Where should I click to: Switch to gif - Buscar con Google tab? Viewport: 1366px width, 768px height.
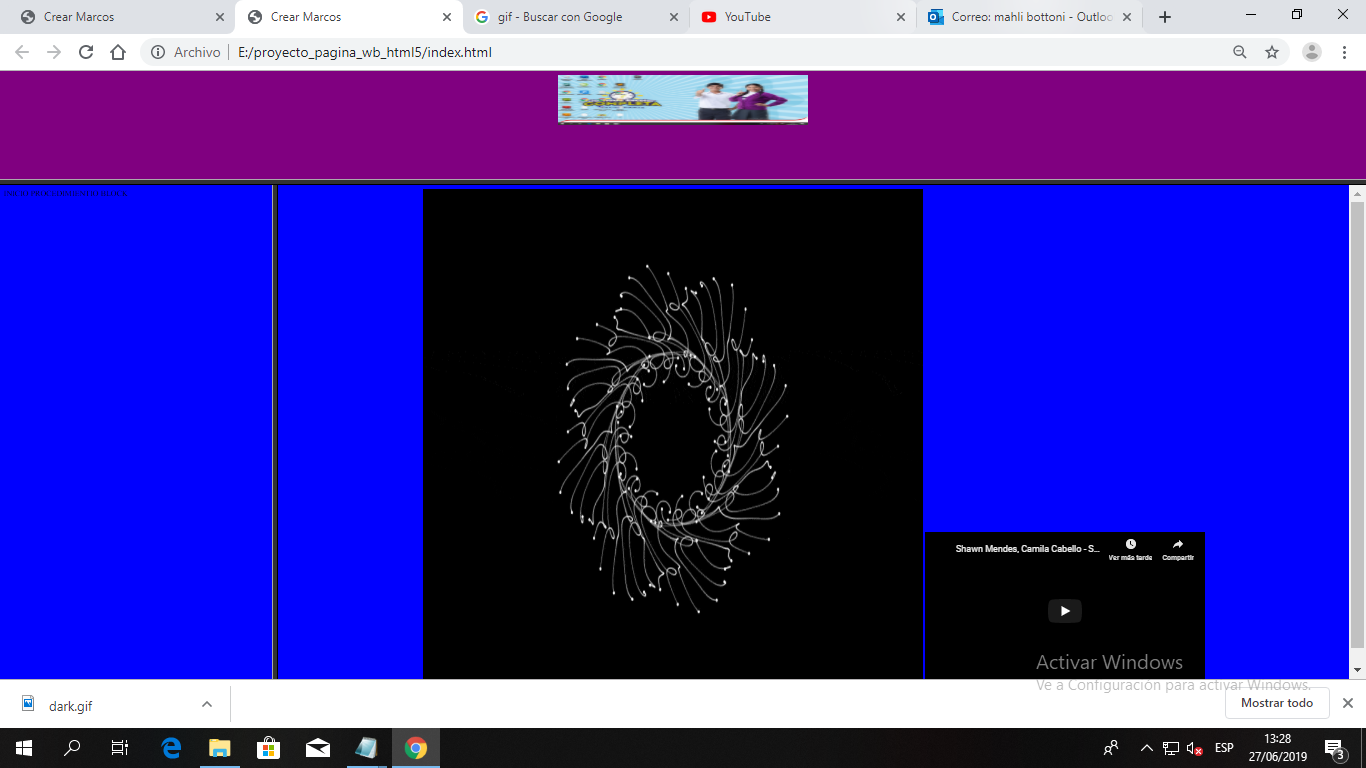pos(576,17)
